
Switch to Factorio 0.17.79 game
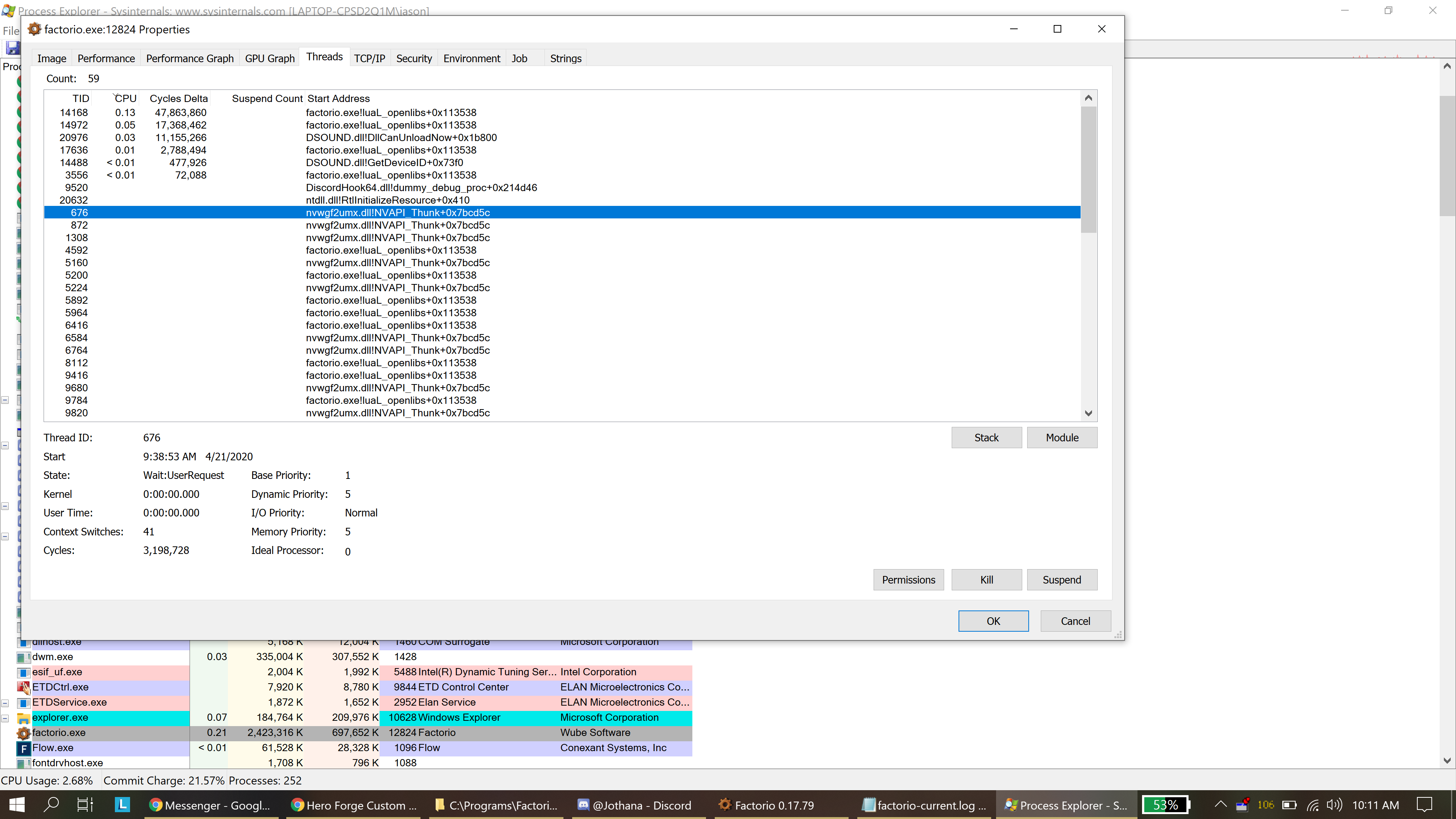[782, 805]
